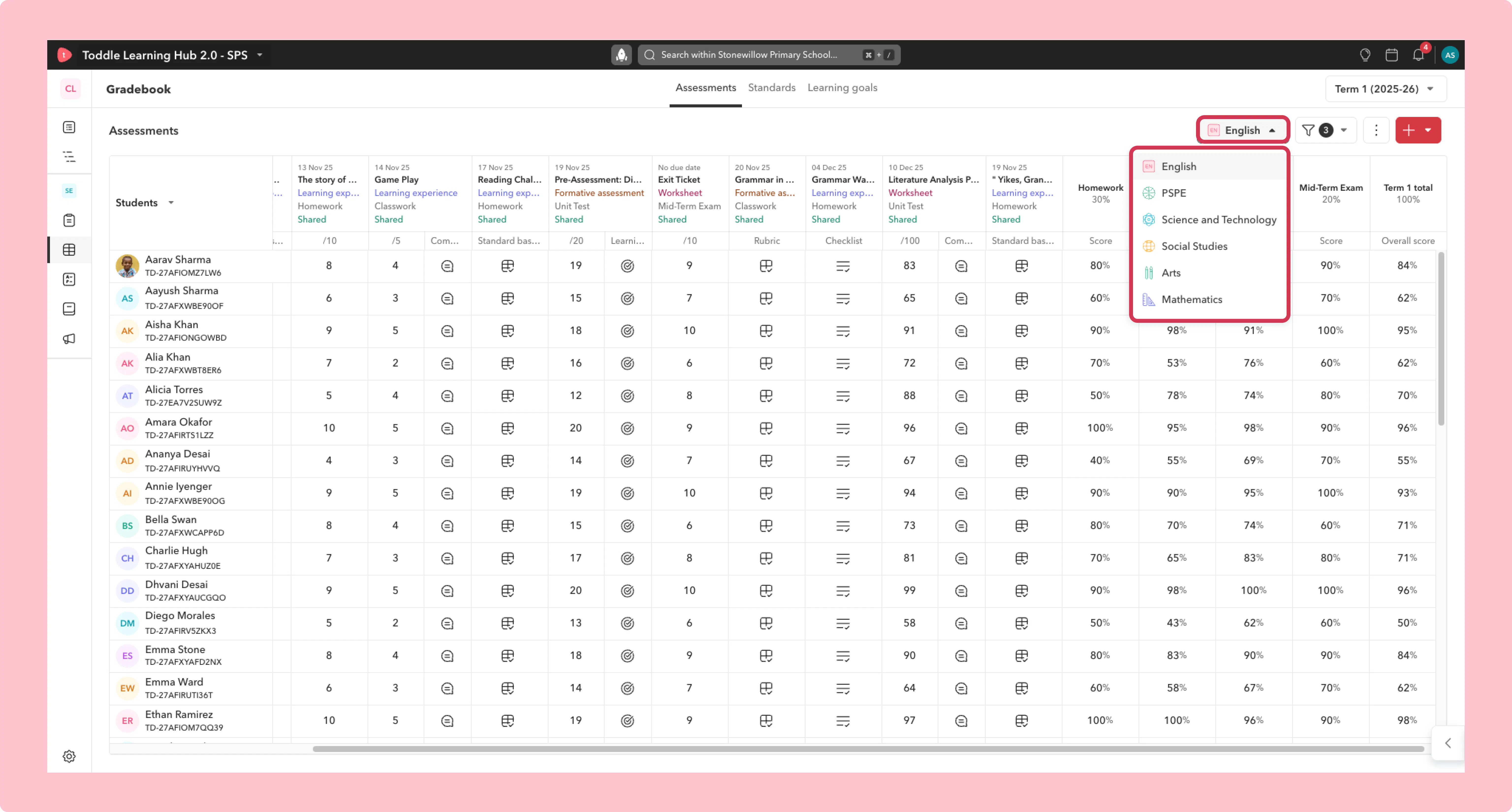
Task: Open the AS profile avatar
Action: point(1449,55)
